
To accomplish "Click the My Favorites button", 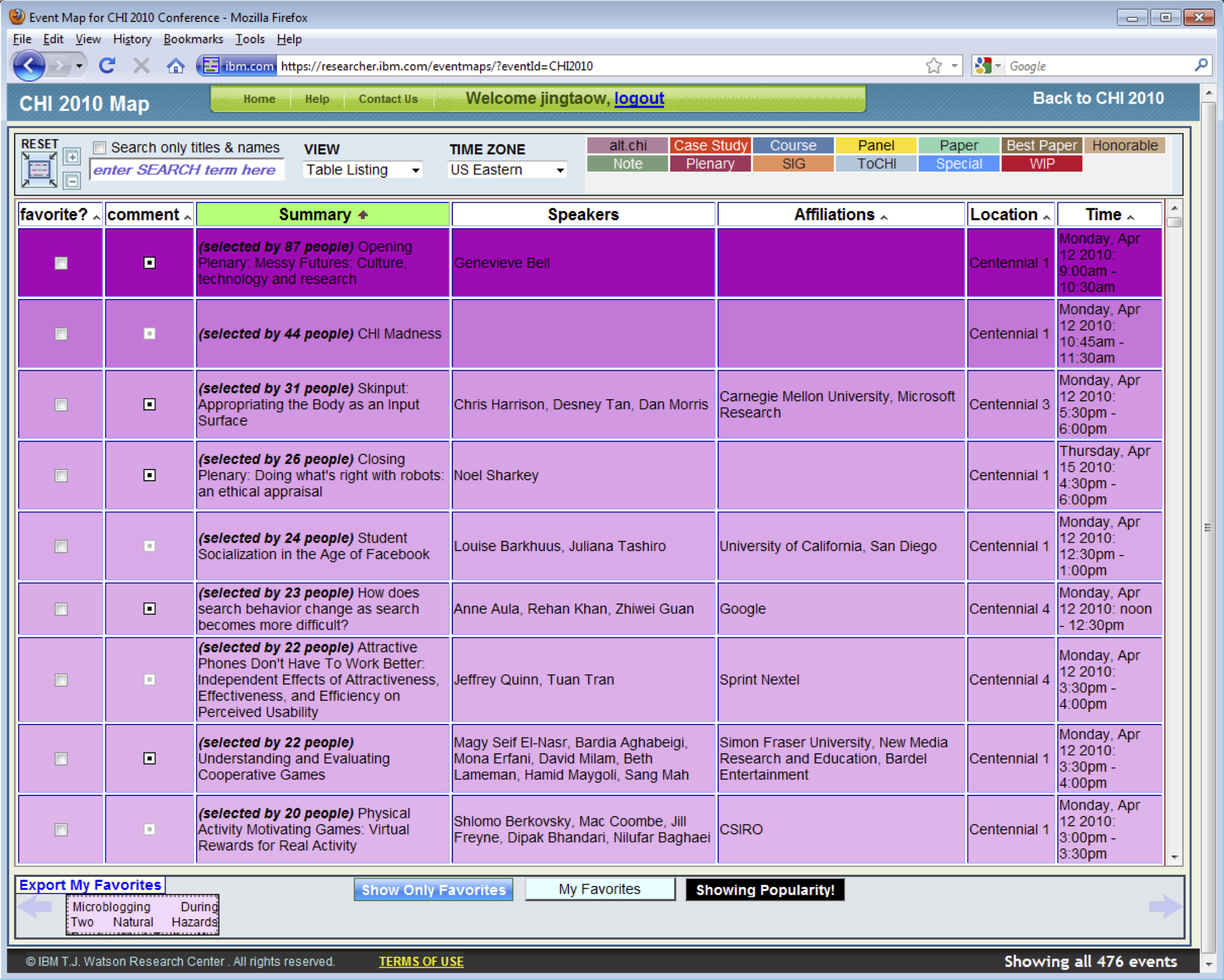I will pyautogui.click(x=600, y=889).
